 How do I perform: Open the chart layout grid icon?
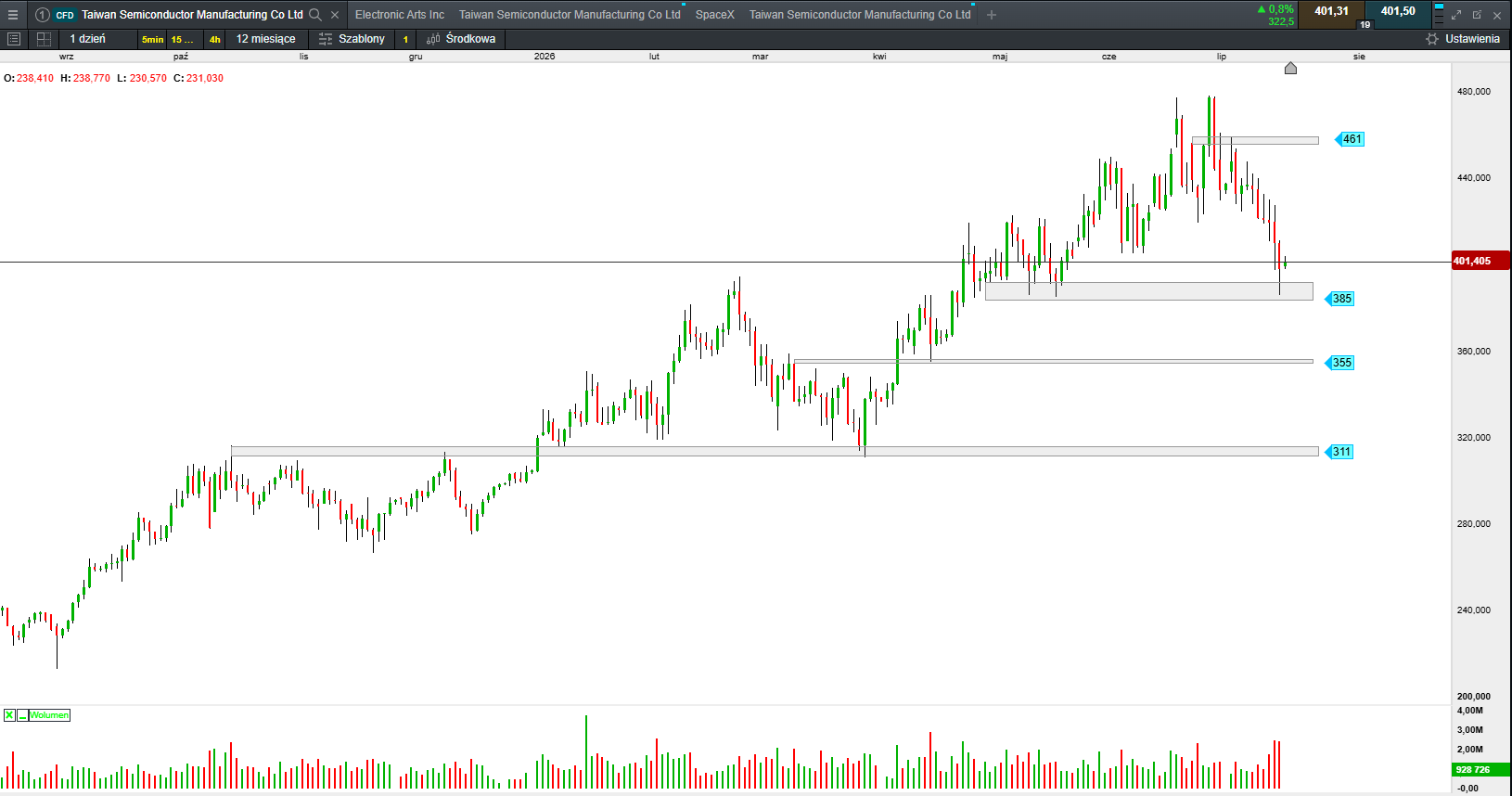click(44, 39)
